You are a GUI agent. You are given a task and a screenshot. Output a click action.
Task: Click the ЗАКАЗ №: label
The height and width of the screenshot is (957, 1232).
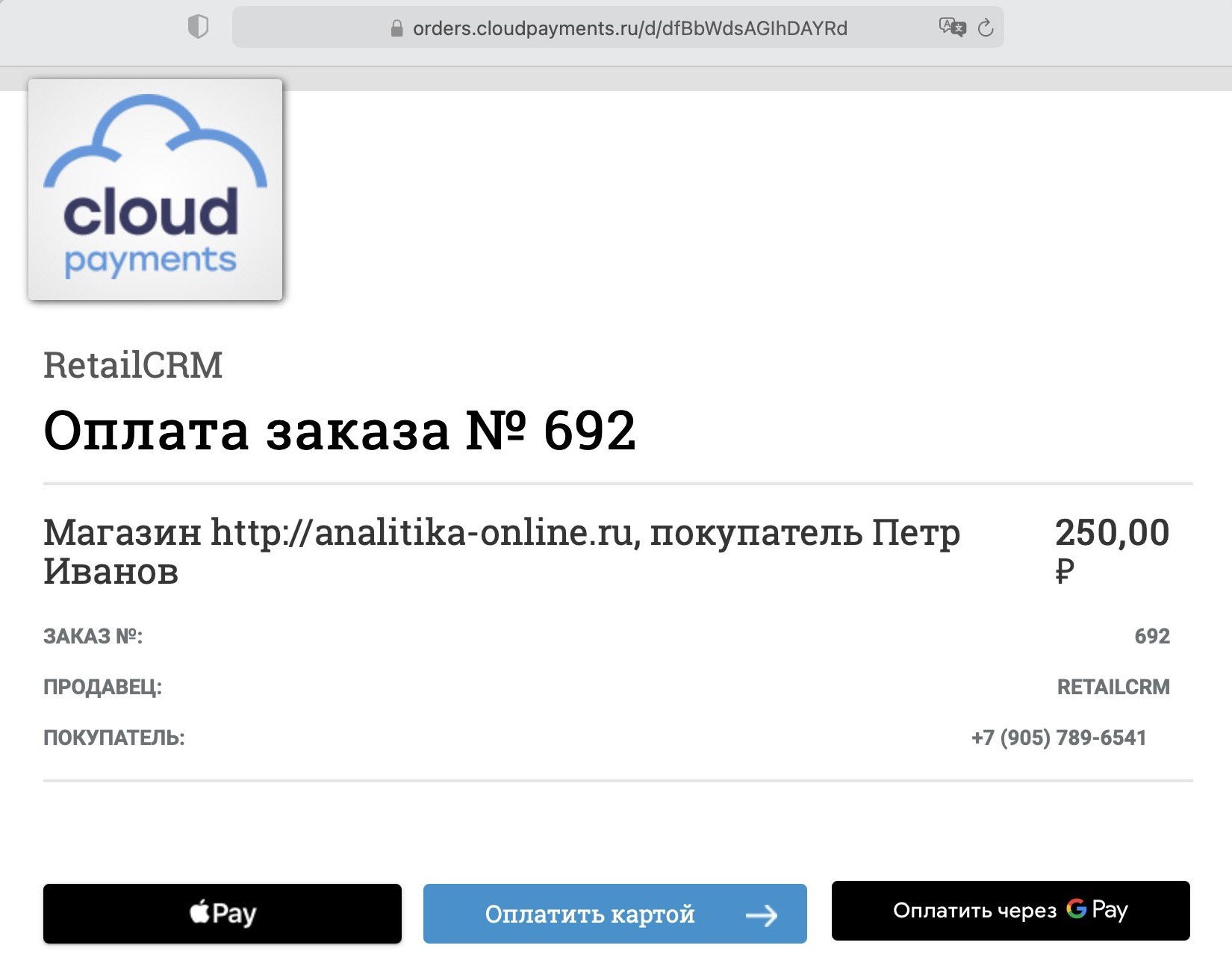coord(93,636)
